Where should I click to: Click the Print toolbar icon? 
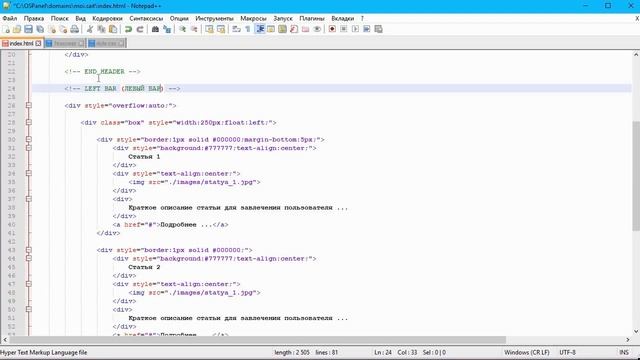pyautogui.click(x=74, y=29)
